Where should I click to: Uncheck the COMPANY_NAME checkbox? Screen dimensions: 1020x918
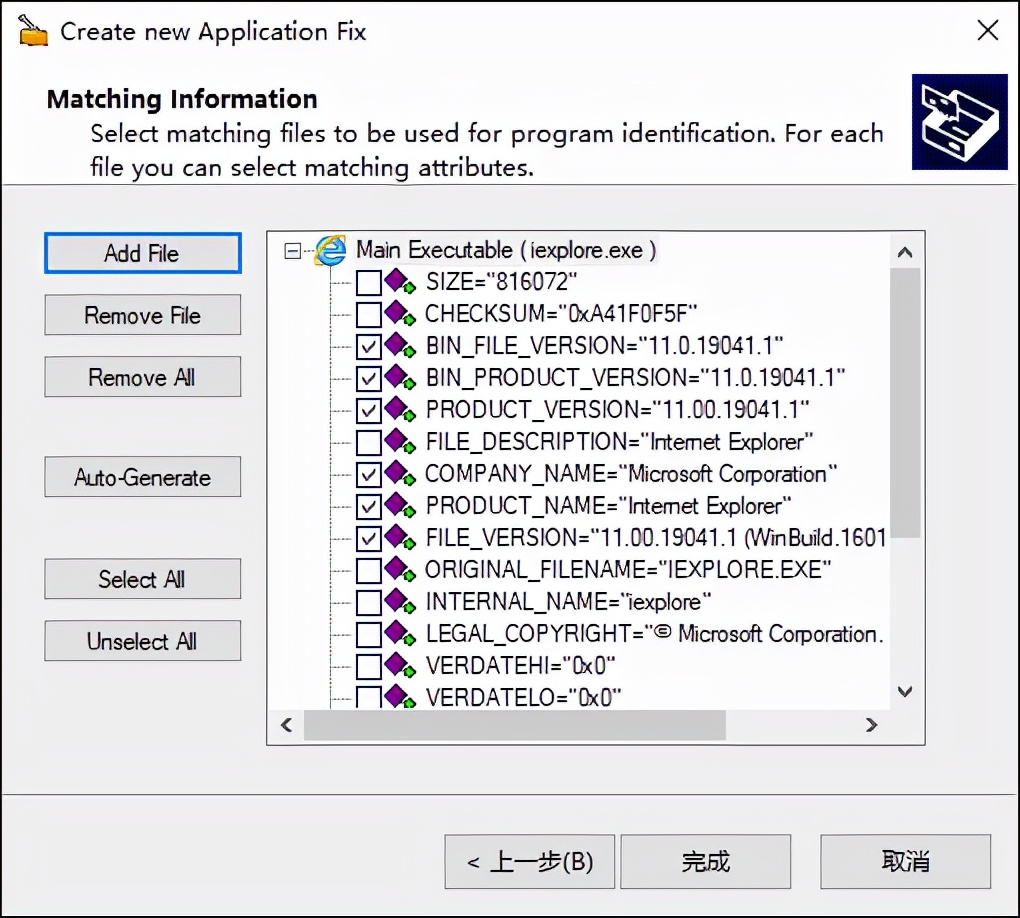point(369,474)
